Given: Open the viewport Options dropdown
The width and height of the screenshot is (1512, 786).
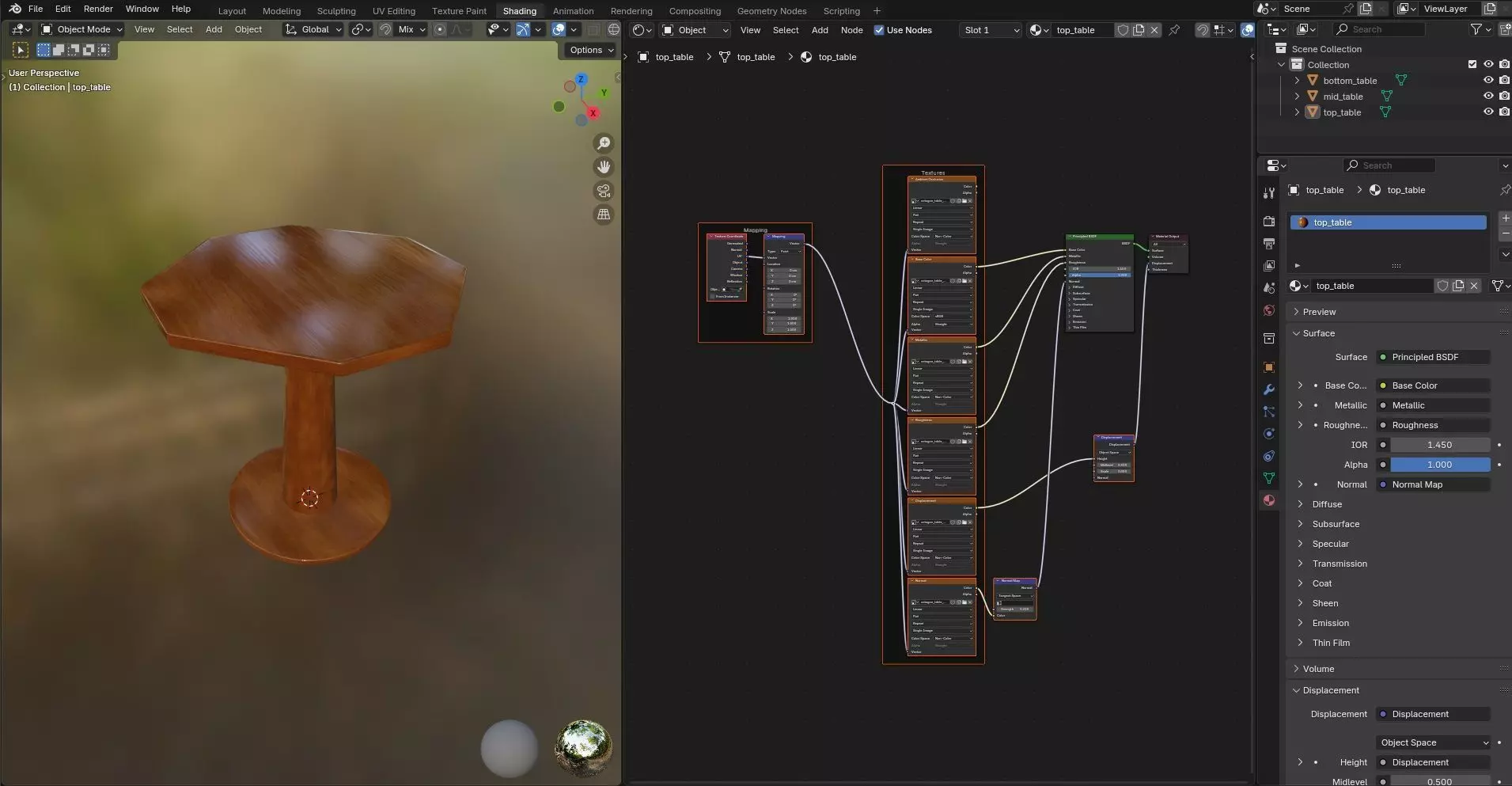Looking at the screenshot, I should coord(591,50).
